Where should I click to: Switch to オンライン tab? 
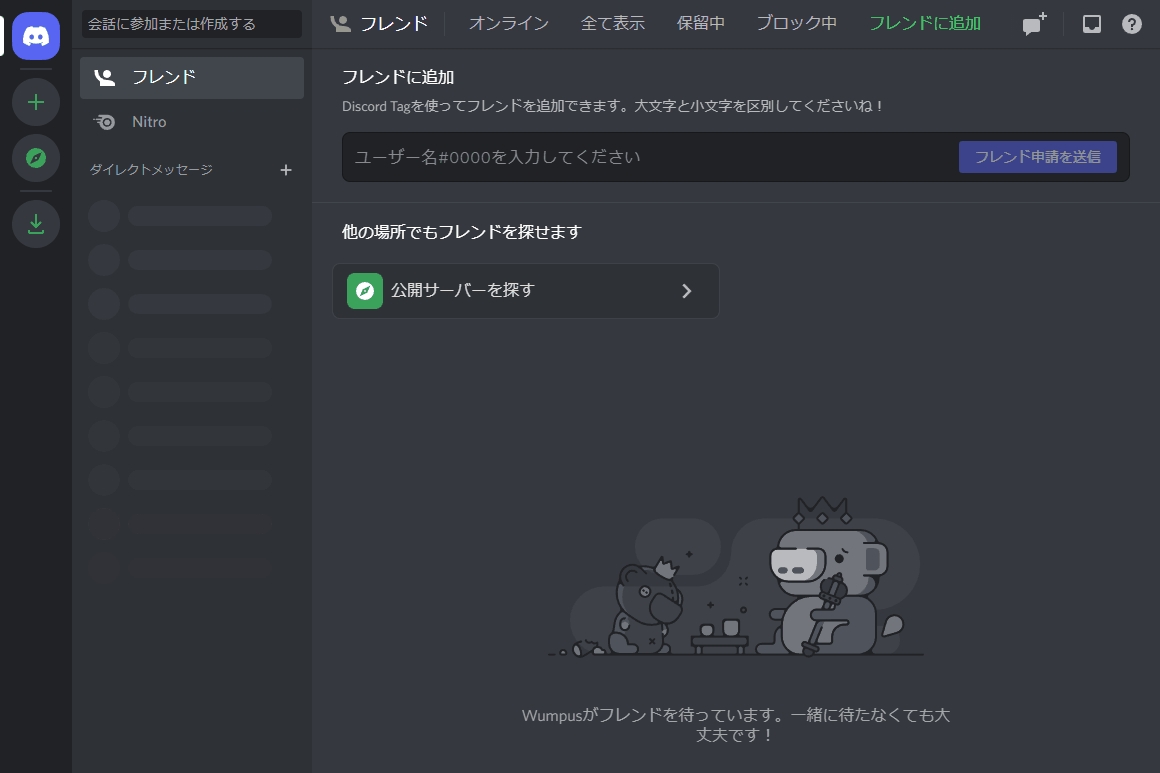[x=509, y=24]
